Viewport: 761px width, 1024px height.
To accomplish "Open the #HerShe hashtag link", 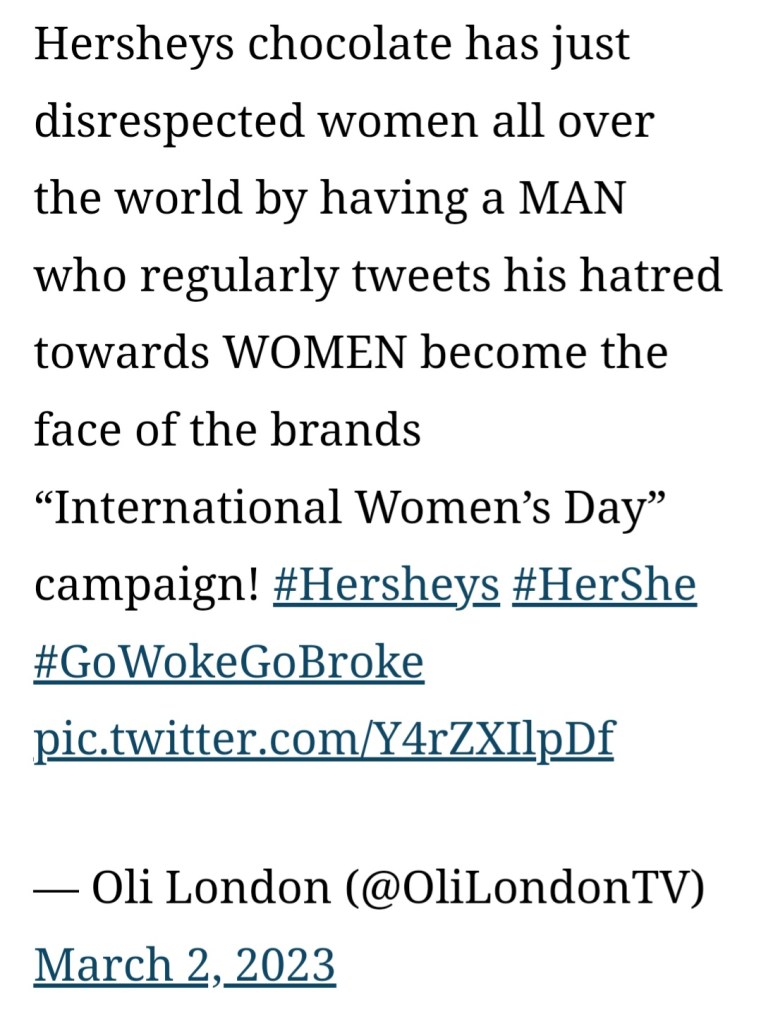I will pyautogui.click(x=603, y=585).
